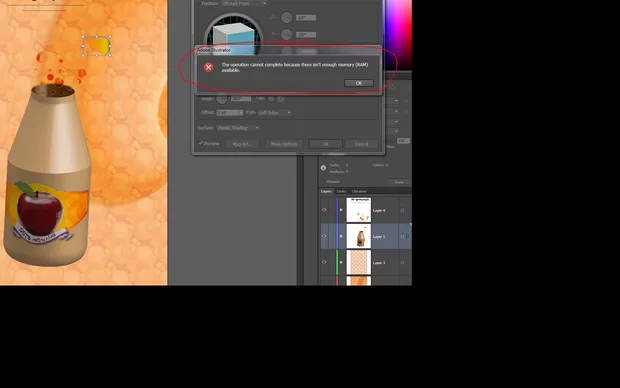Cancel the 3D Revolve dialog
The width and height of the screenshot is (620, 388).
point(361,144)
